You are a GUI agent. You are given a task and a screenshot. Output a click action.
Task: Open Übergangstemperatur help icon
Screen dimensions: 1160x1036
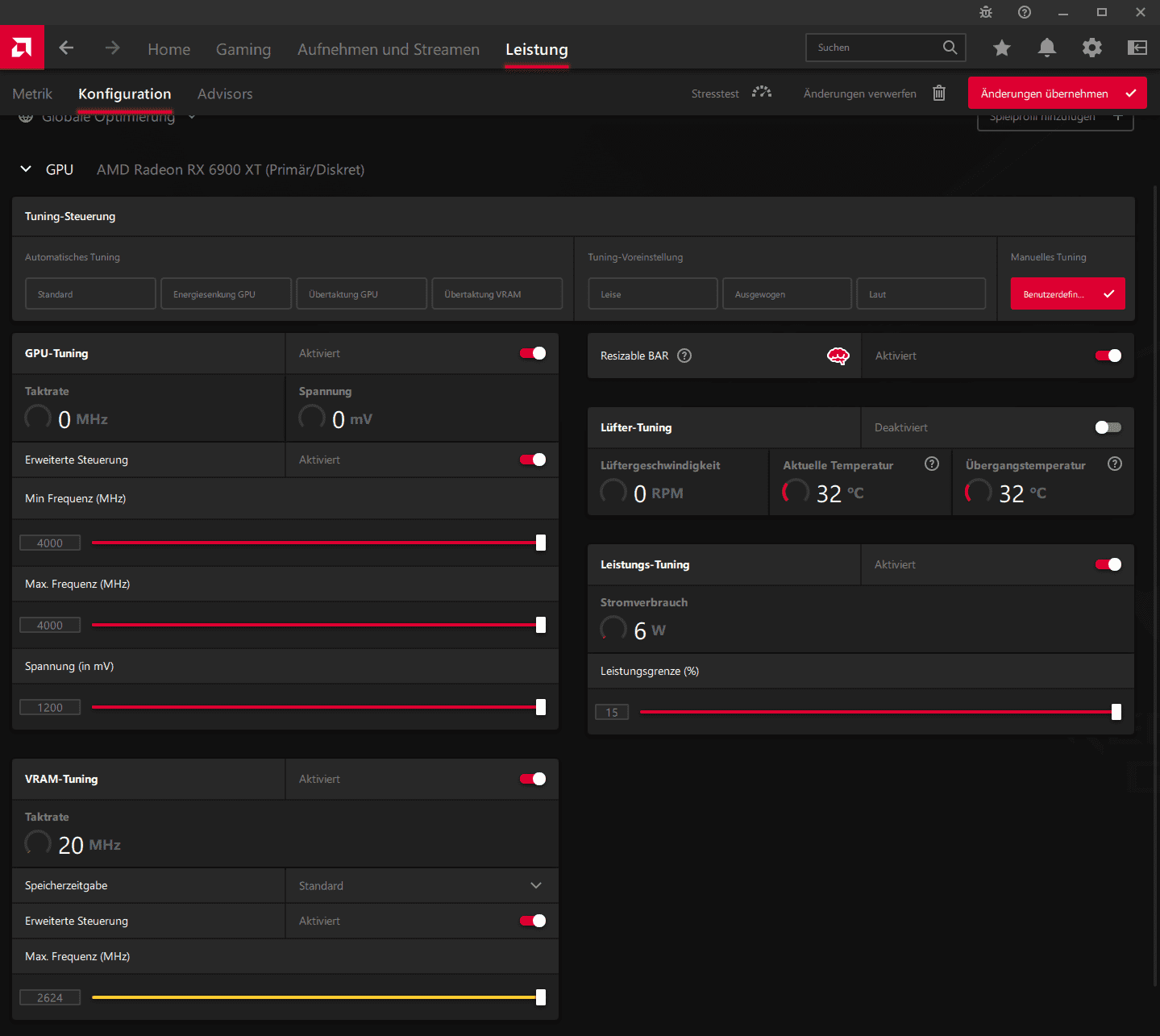tap(1115, 464)
